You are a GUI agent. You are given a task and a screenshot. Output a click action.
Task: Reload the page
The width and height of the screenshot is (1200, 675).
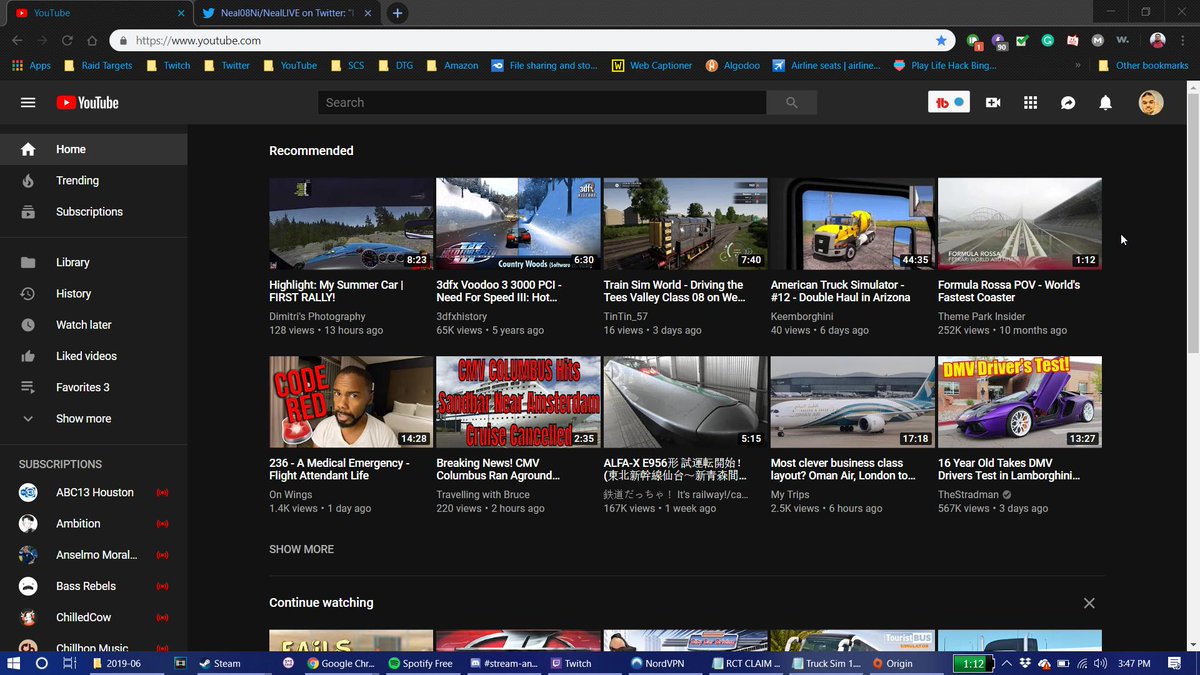tap(67, 41)
